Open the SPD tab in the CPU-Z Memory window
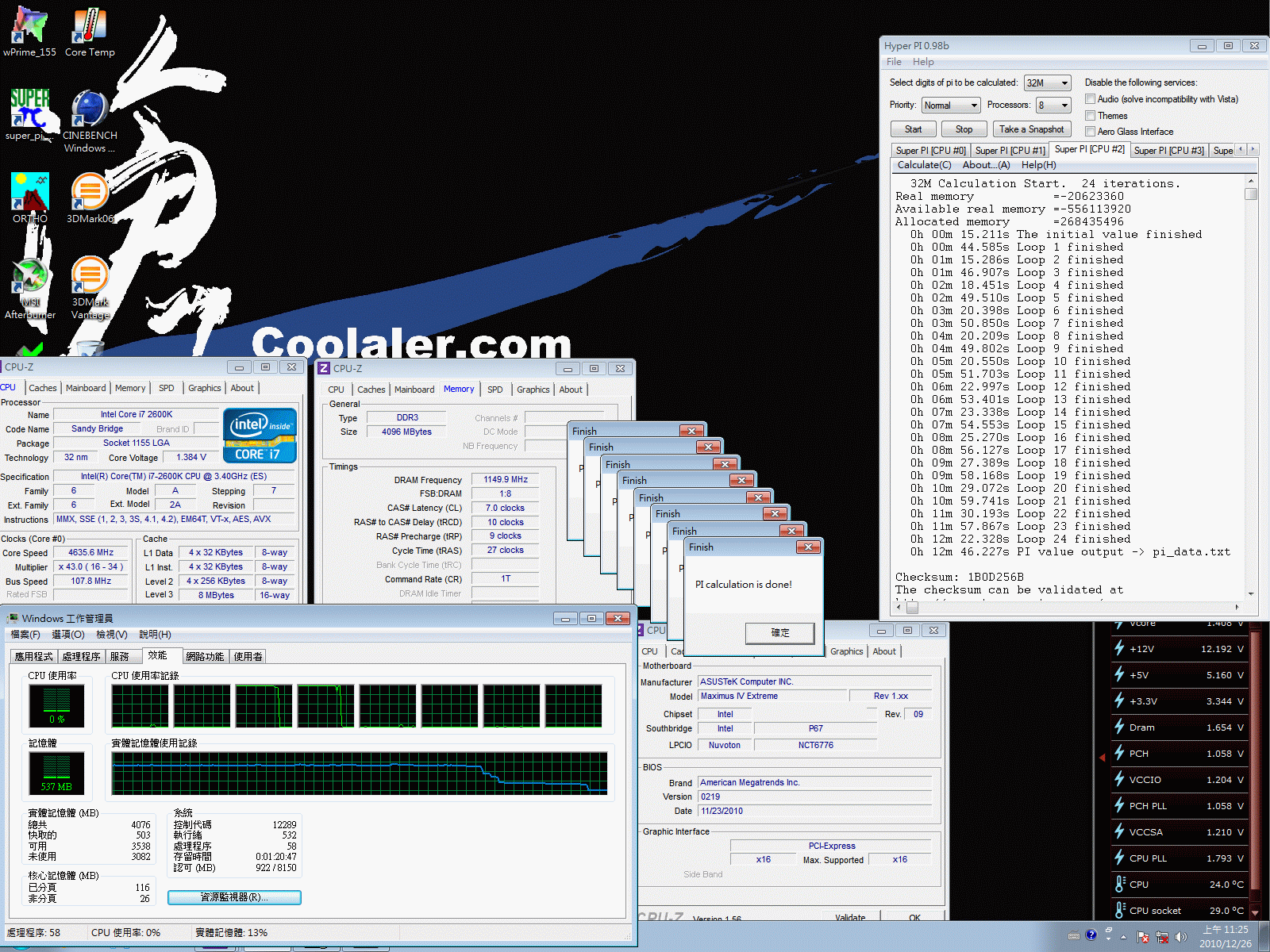Viewport: 1270px width, 952px height. point(495,390)
